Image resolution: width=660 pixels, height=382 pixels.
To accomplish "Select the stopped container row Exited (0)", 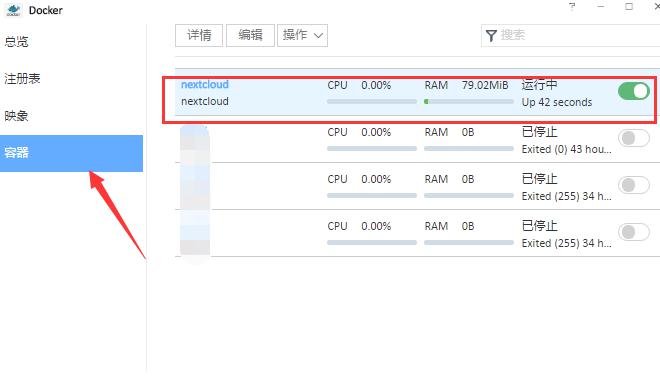I will click(x=418, y=139).
